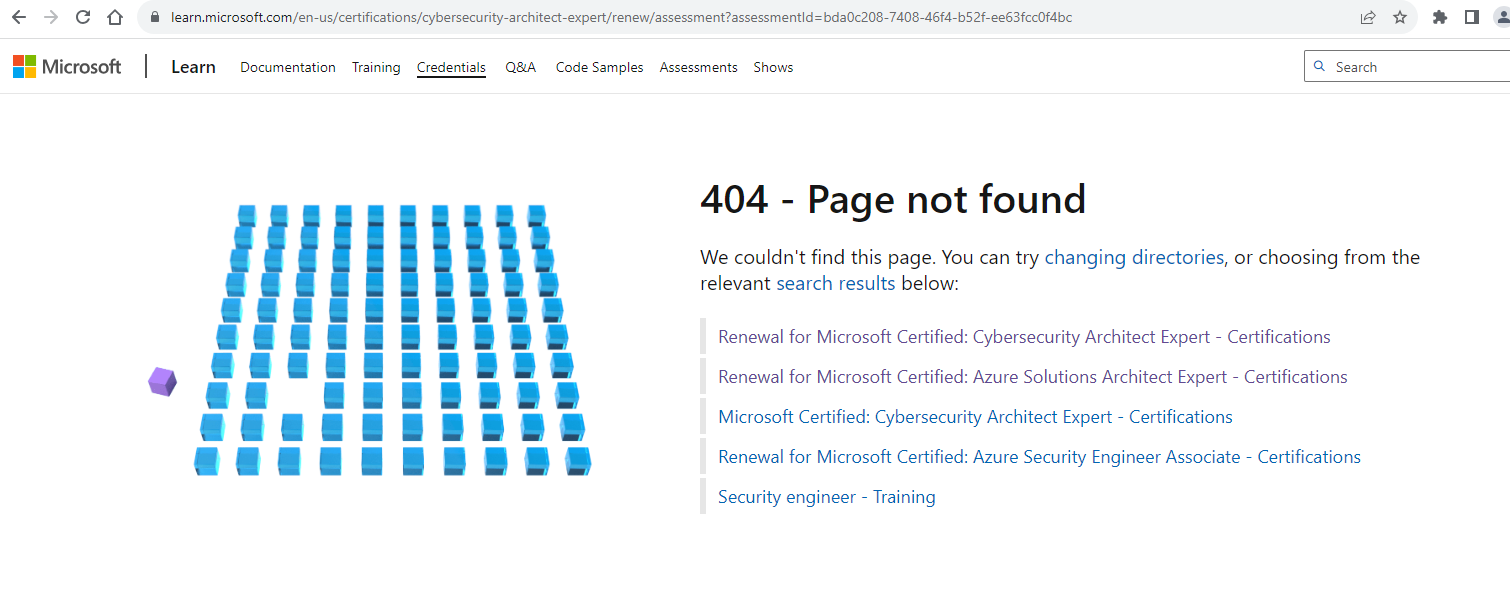
Task: Open the share page icon
Action: click(x=1368, y=16)
